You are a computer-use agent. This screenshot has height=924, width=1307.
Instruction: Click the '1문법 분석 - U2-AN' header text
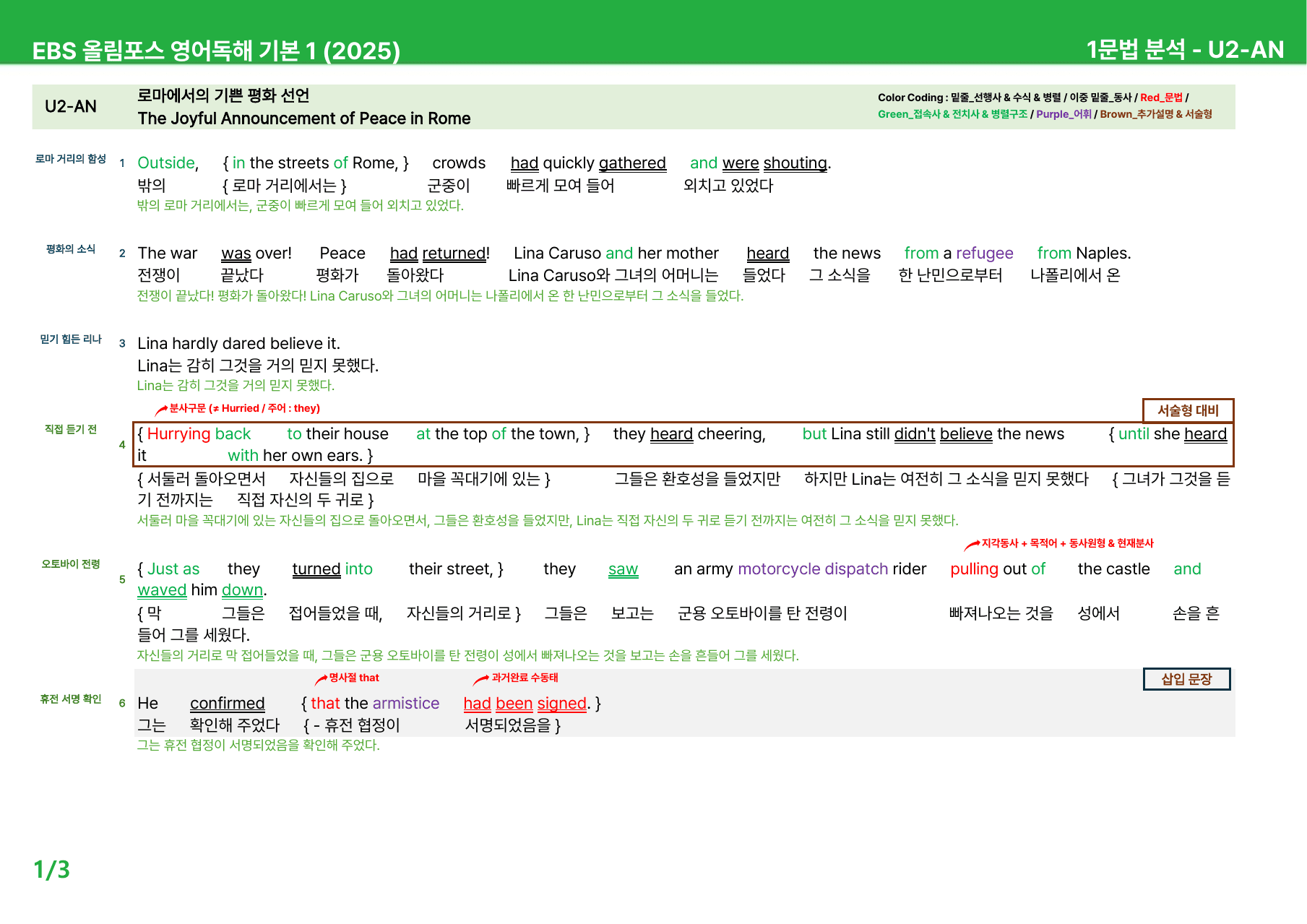tap(1185, 49)
